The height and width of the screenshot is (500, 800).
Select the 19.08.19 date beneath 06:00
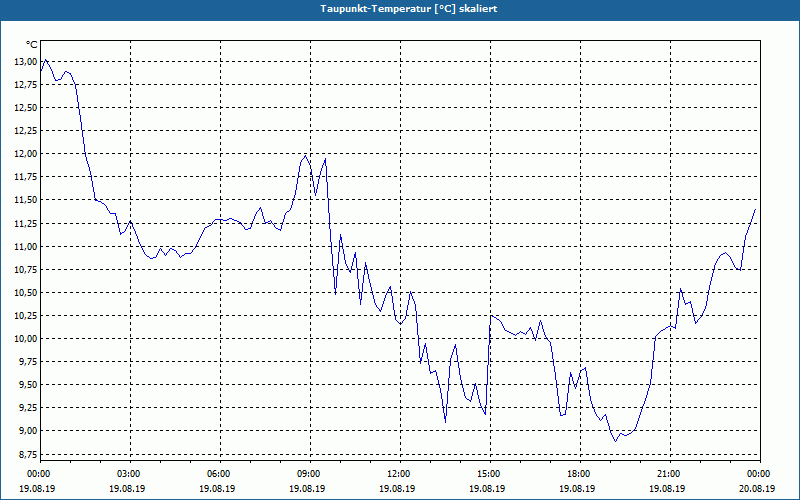[x=217, y=488]
